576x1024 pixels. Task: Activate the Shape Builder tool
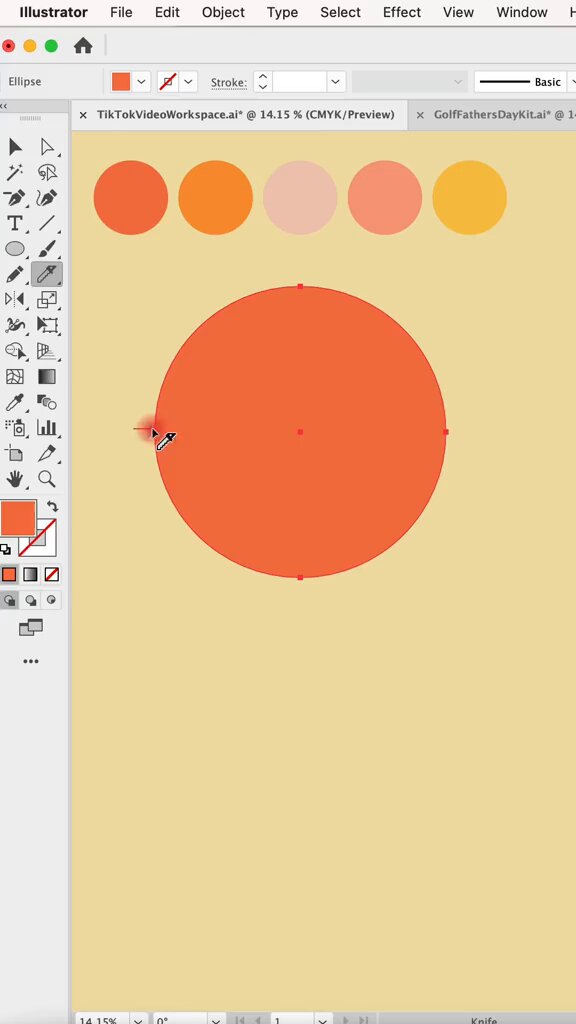[15, 351]
